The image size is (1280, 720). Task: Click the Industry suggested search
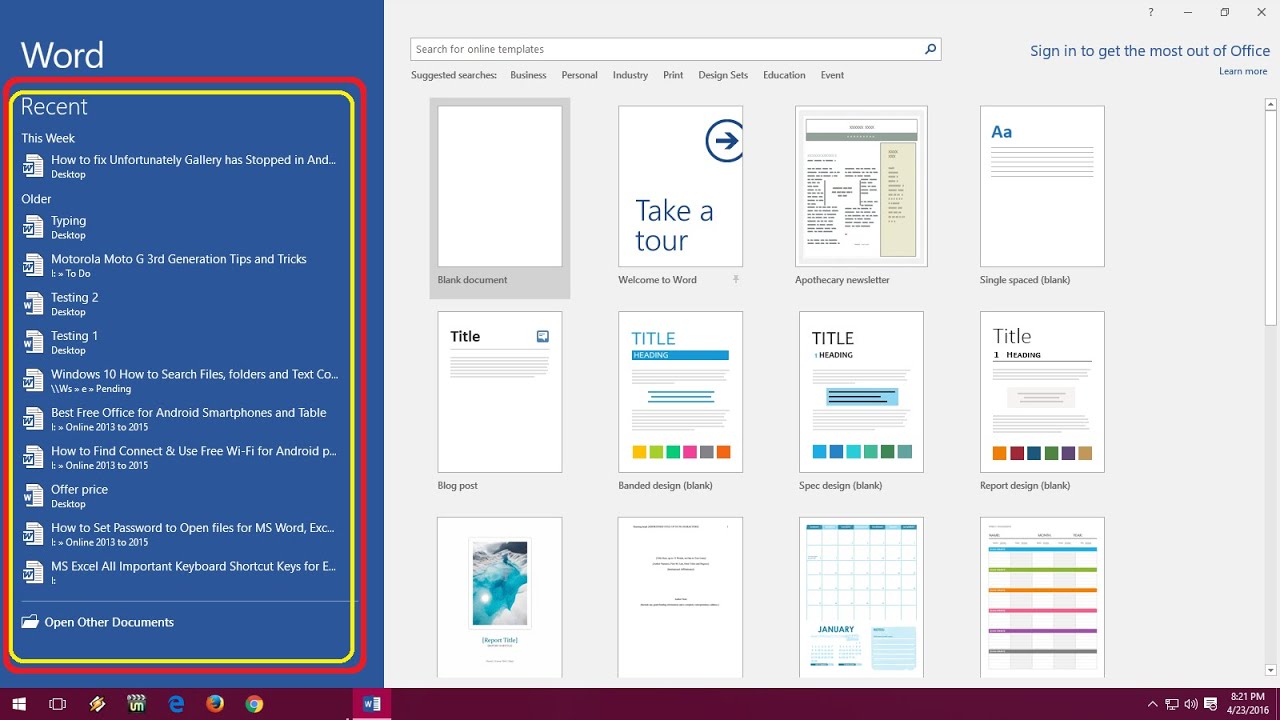[x=630, y=75]
